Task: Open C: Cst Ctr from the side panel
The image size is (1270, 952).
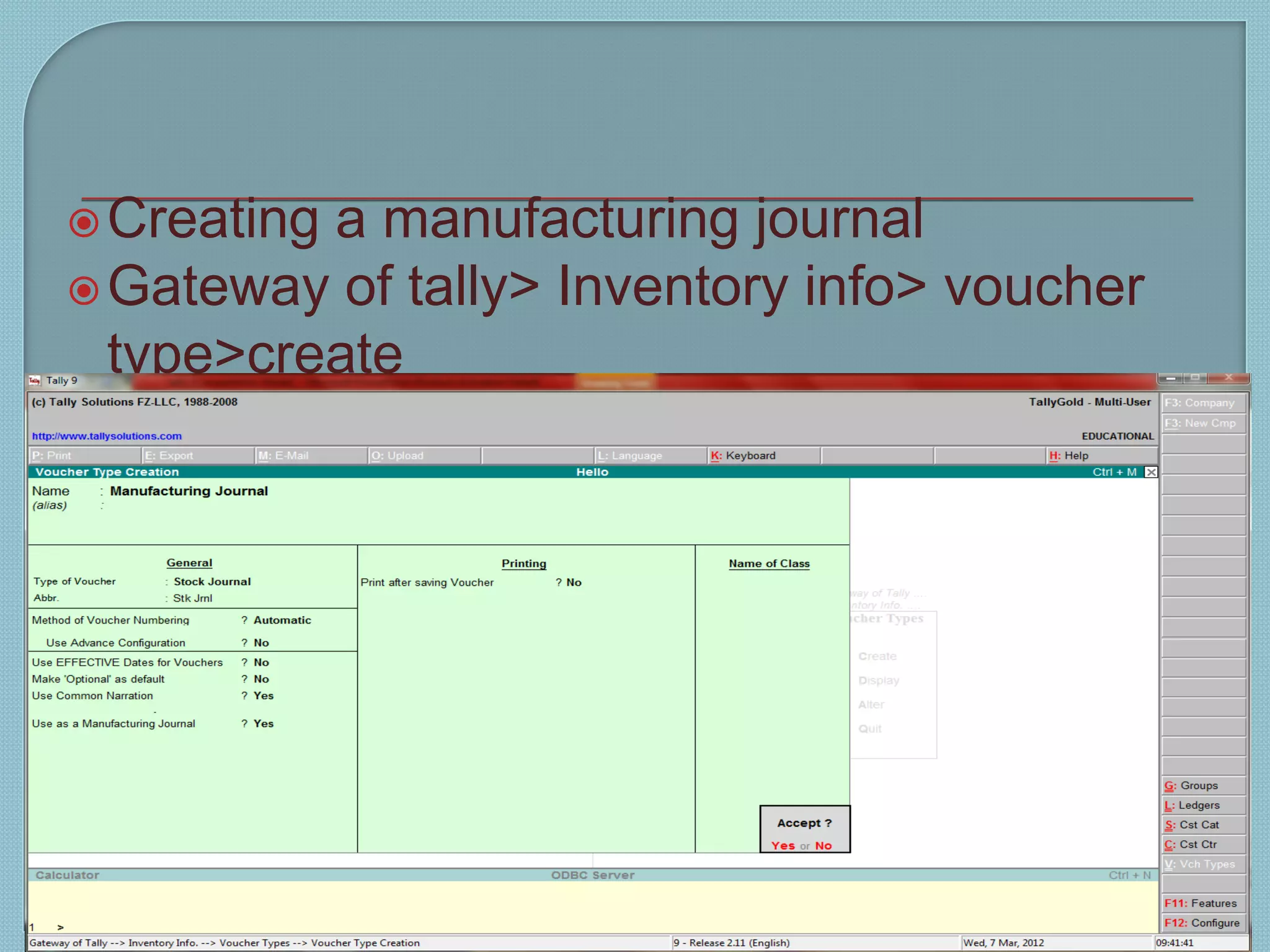Action: click(1204, 845)
